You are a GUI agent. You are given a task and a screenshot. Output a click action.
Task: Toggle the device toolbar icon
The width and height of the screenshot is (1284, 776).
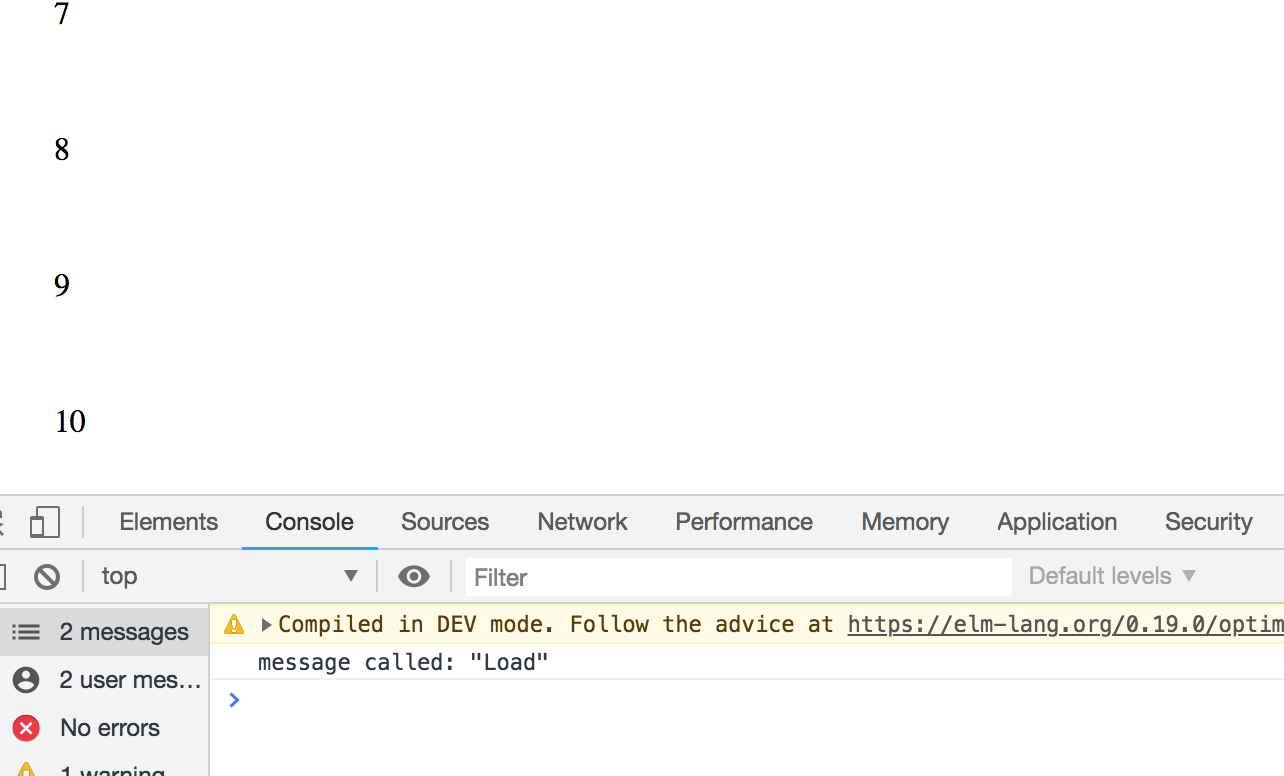(44, 521)
